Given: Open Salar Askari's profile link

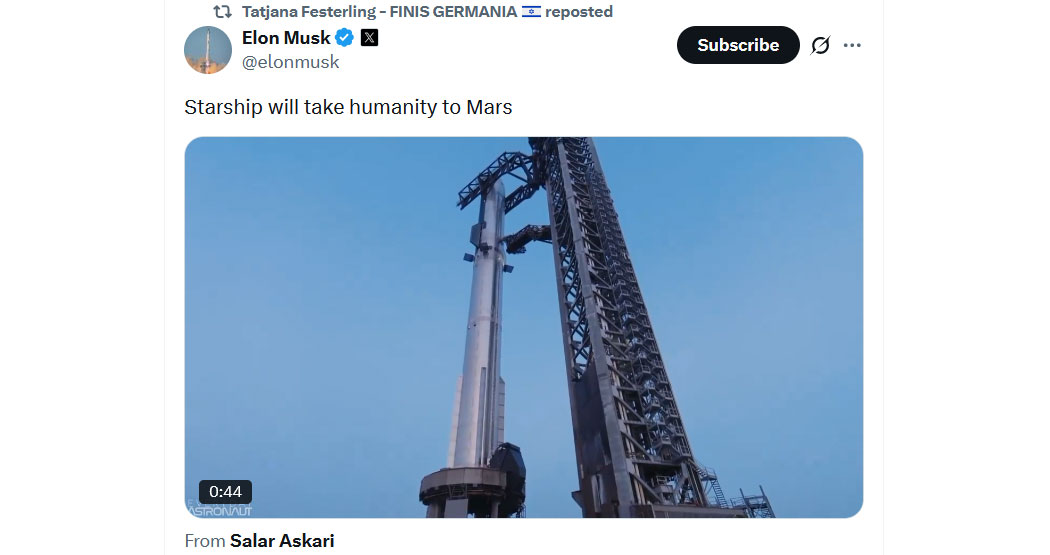Looking at the screenshot, I should (x=282, y=541).
